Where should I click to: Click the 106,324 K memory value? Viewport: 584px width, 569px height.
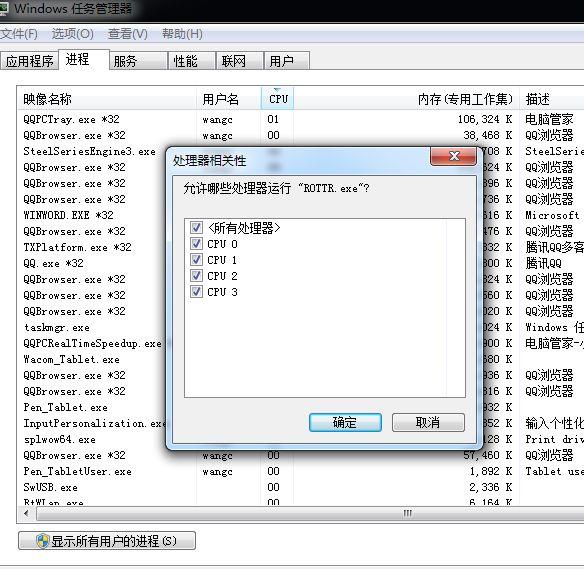coord(485,120)
